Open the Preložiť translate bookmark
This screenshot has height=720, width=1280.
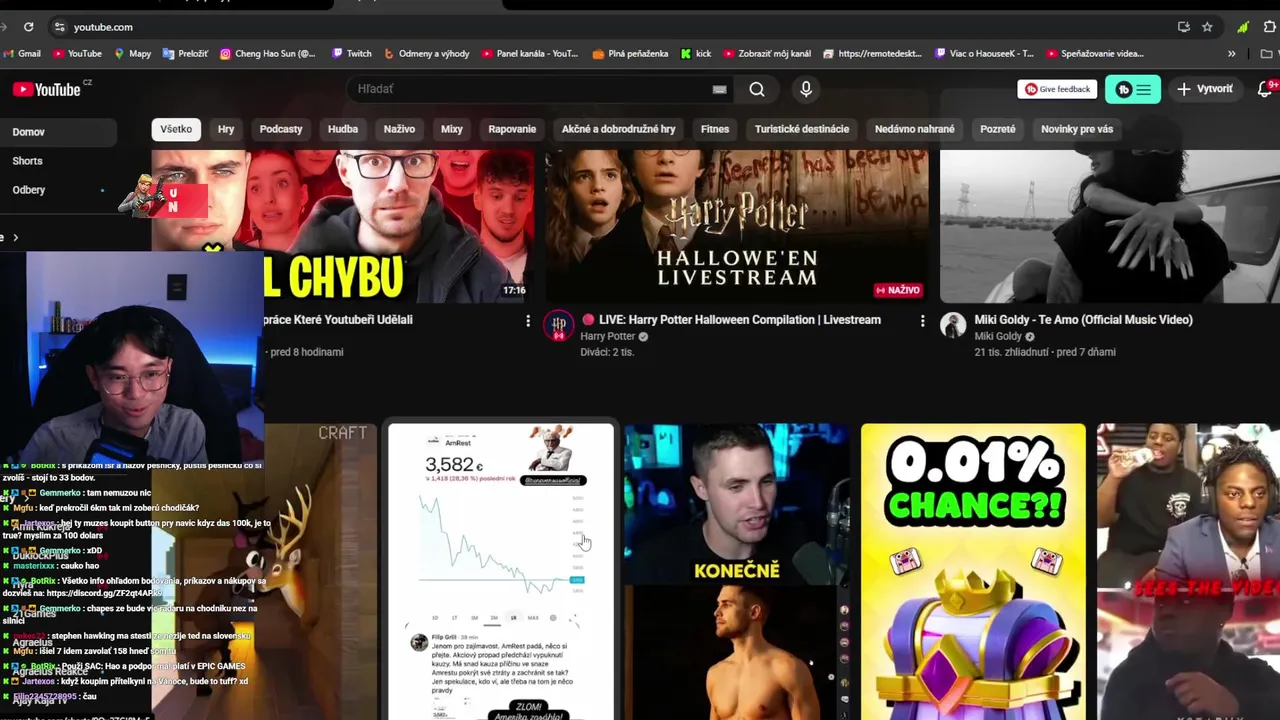(185, 53)
